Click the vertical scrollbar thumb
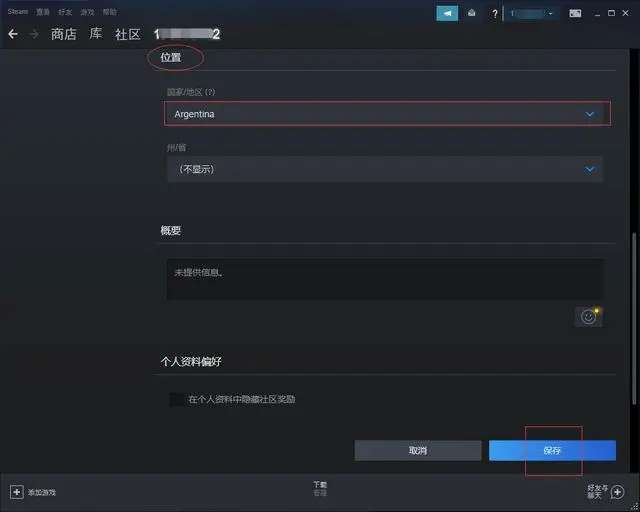 tap(634, 318)
